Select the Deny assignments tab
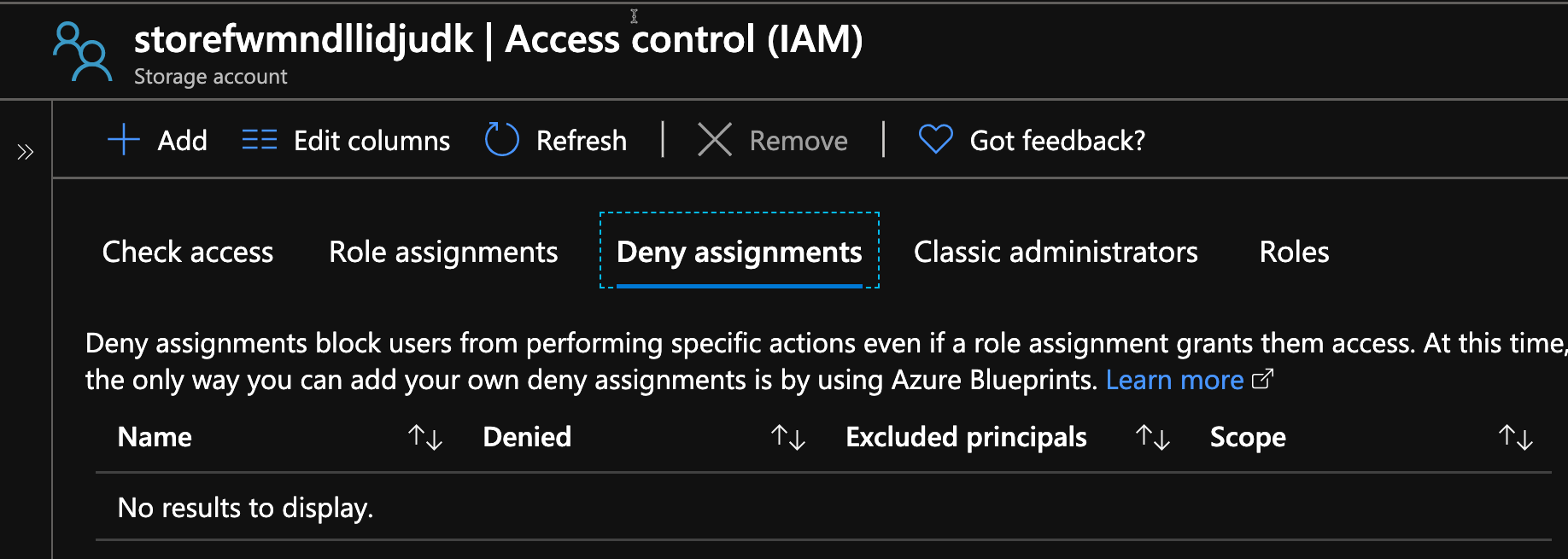This screenshot has width=1568, height=559. click(739, 252)
